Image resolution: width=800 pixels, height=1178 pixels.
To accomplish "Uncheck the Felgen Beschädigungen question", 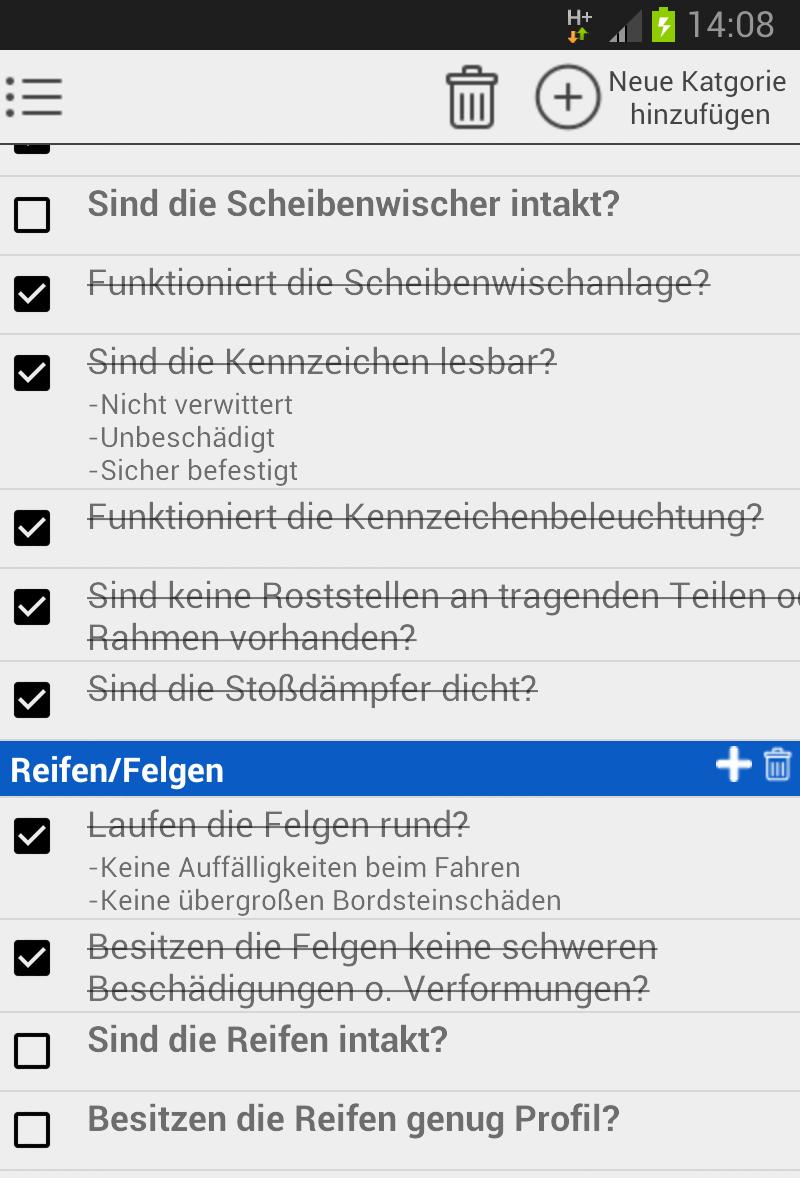I will coord(32,957).
